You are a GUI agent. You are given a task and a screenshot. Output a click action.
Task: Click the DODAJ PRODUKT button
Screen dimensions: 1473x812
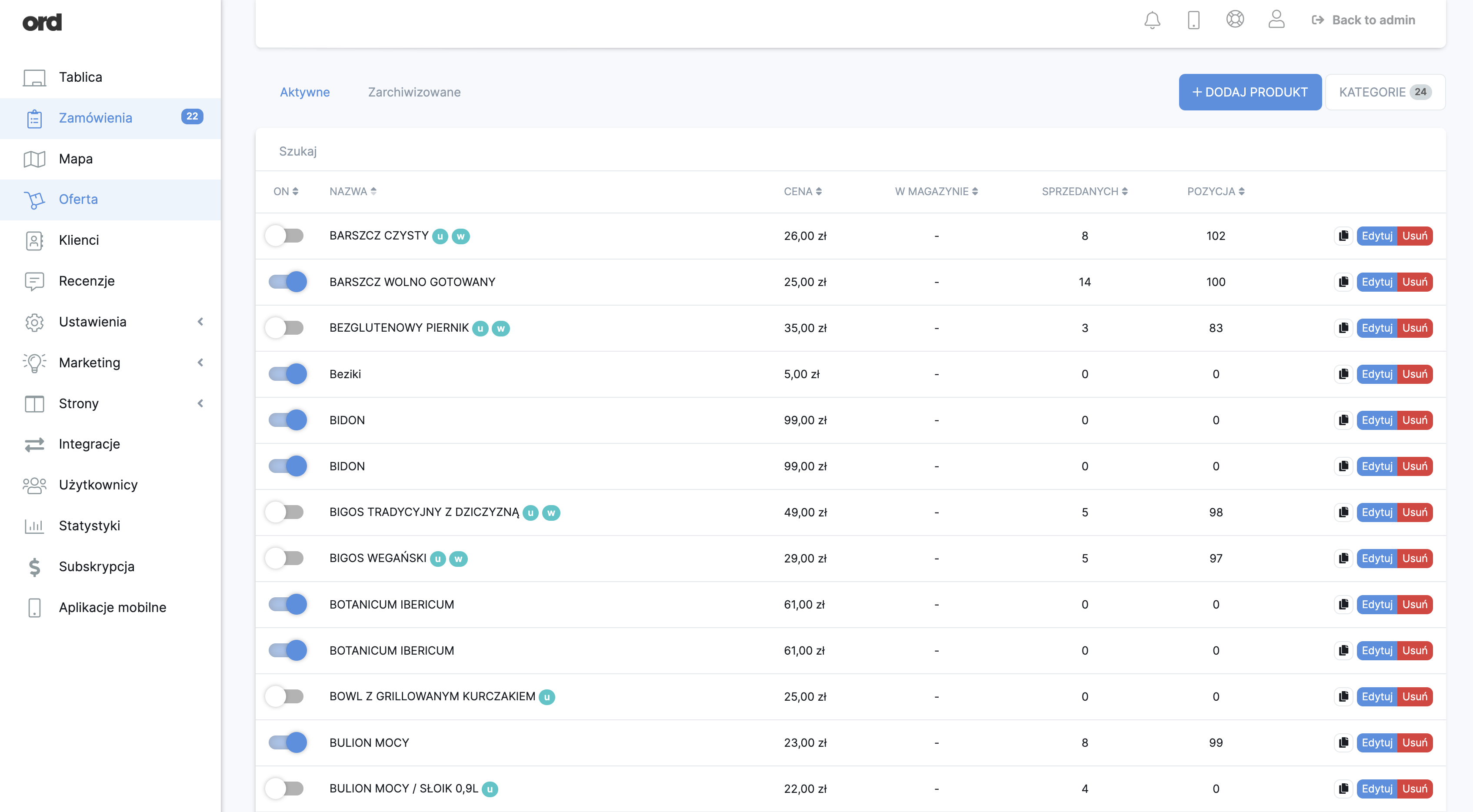(1250, 92)
